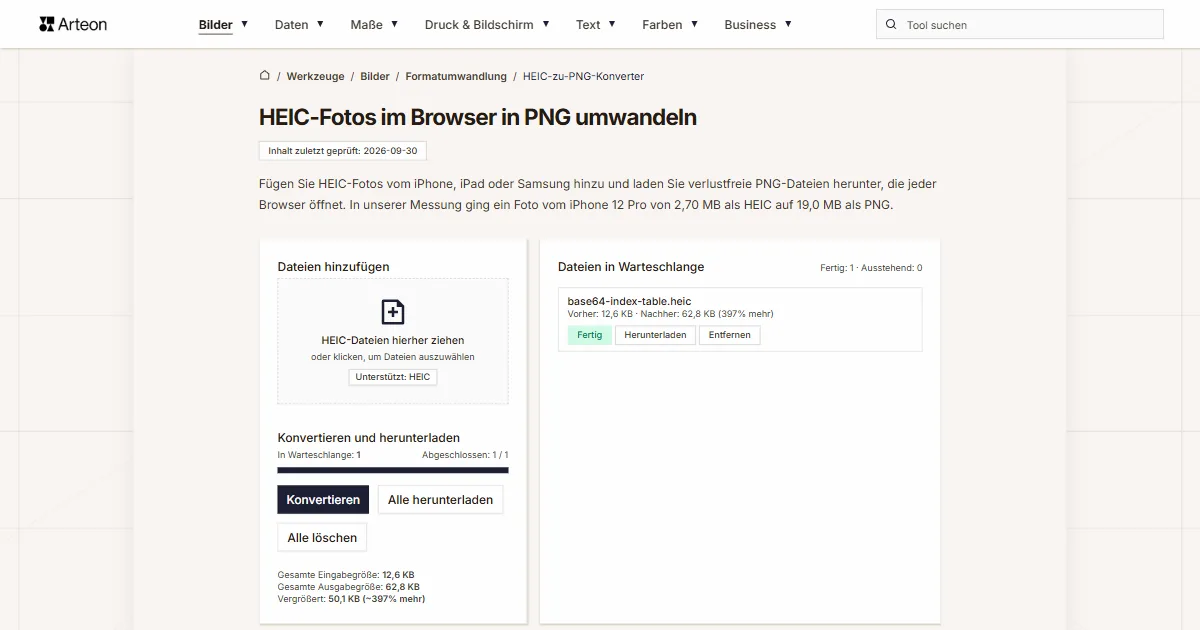Focus the Tool suchen search field
The width and height of the screenshot is (1200, 630).
coord(1020,25)
